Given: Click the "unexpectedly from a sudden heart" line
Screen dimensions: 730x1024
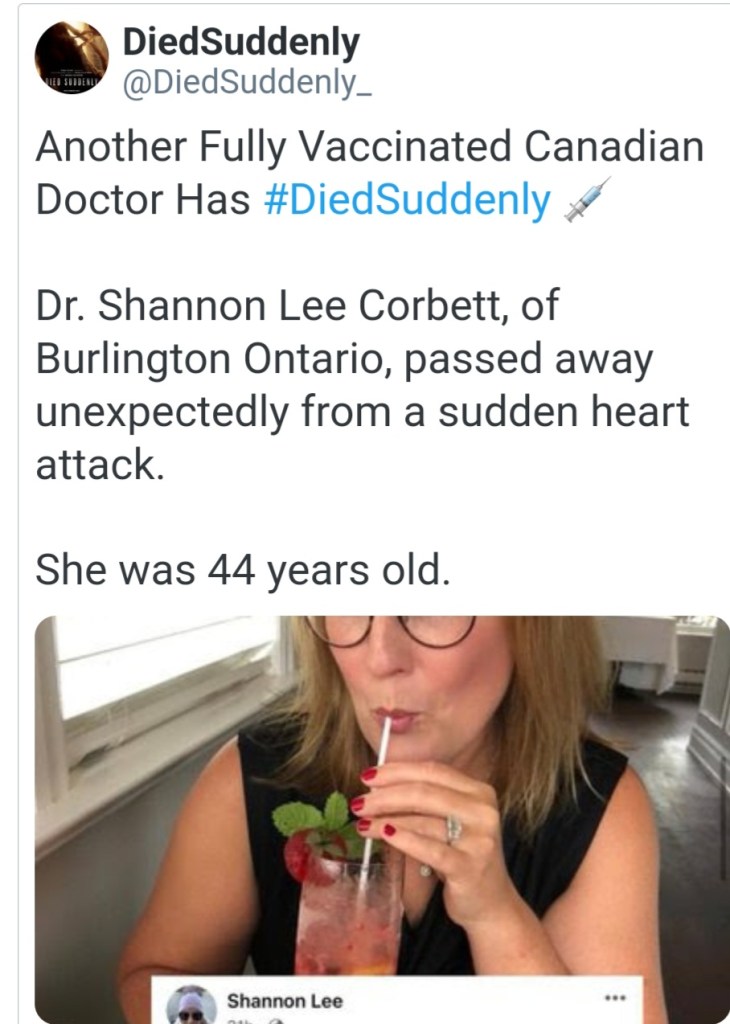Looking at the screenshot, I should tap(362, 412).
